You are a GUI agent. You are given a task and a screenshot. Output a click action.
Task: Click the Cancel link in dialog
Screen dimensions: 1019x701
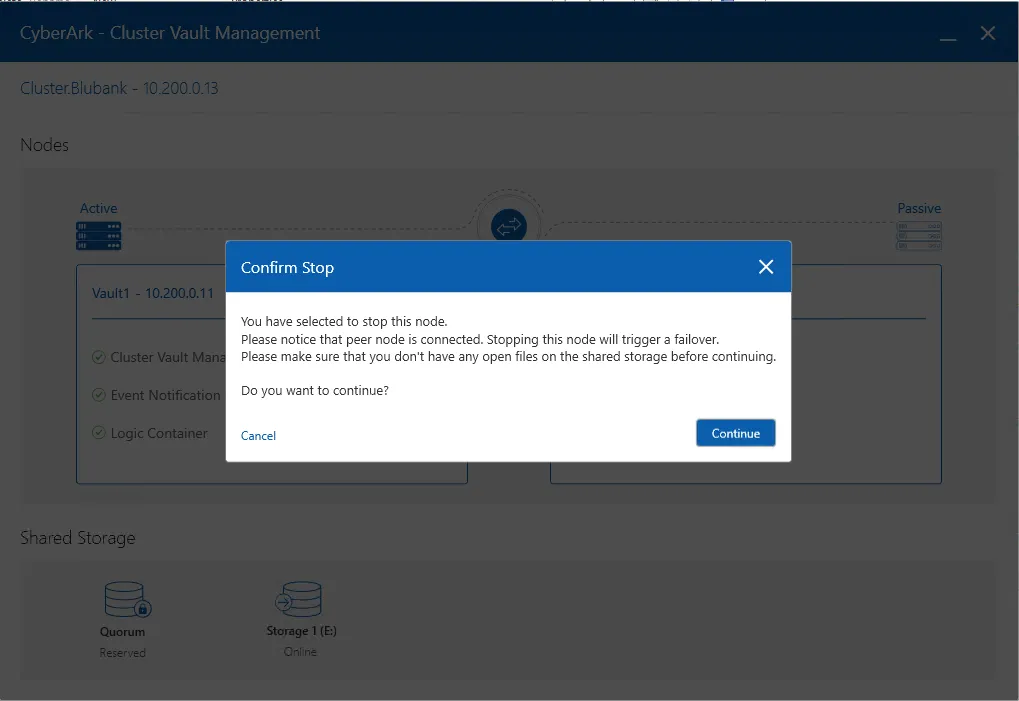258,436
